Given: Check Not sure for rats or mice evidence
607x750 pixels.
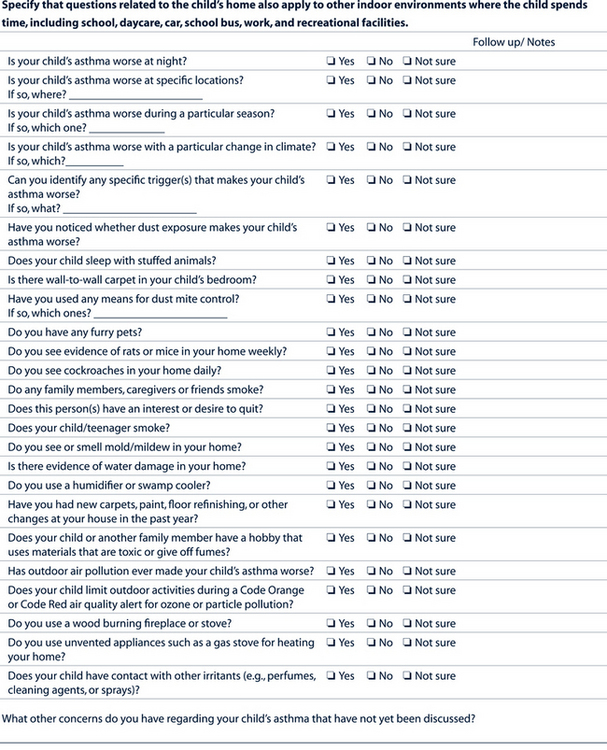Looking at the screenshot, I should (x=408, y=351).
